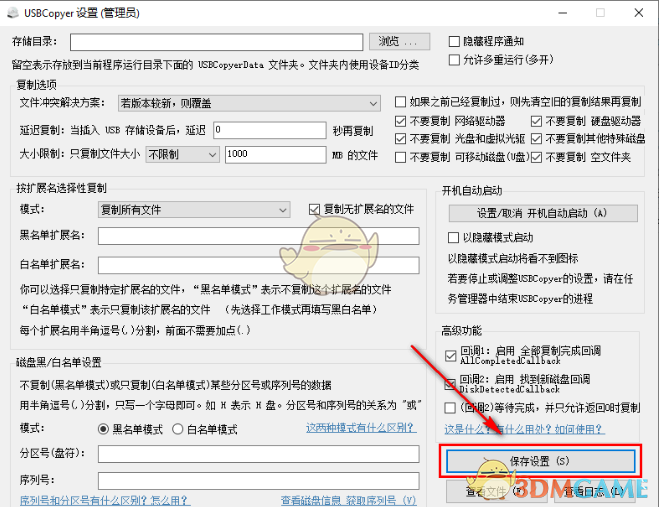Open 这两种模式有什么区别? link

[361, 428]
